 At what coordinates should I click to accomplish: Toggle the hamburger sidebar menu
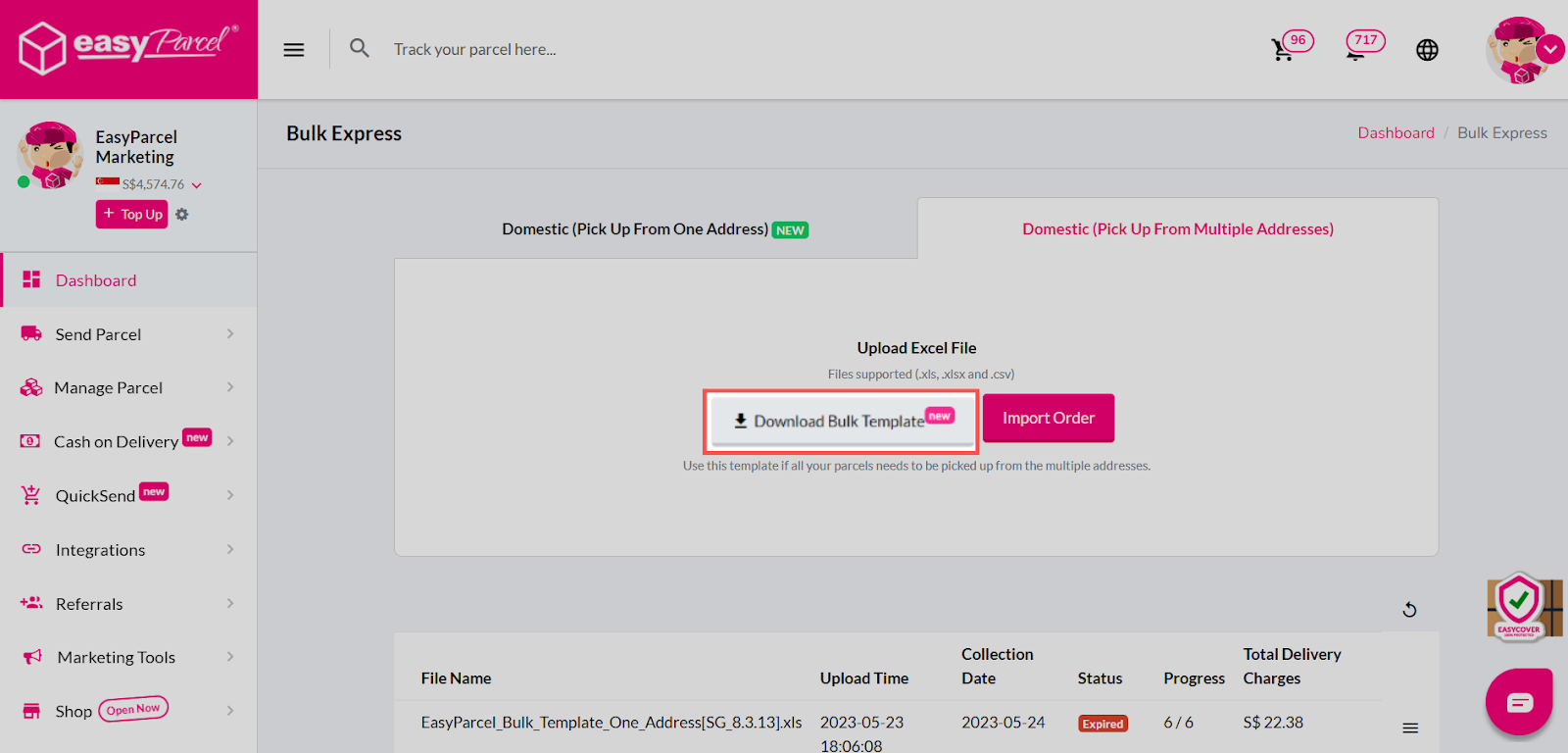[294, 49]
